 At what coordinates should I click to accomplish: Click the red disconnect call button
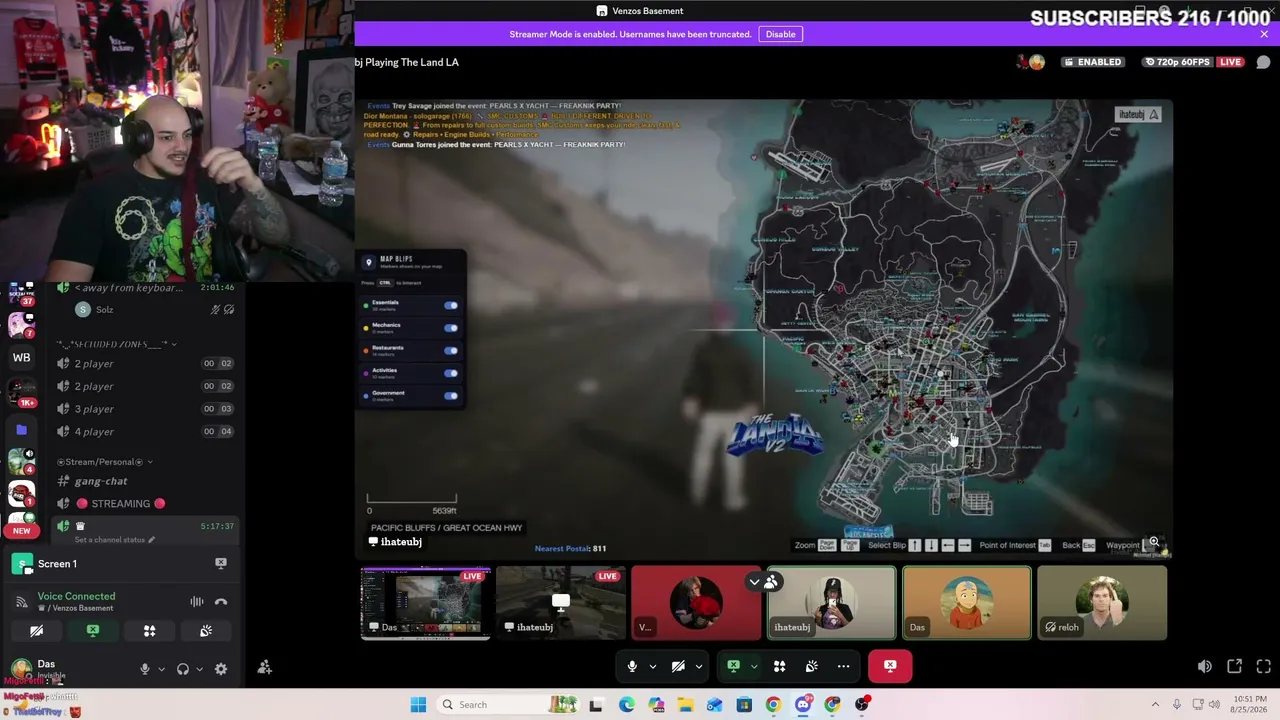(890, 666)
